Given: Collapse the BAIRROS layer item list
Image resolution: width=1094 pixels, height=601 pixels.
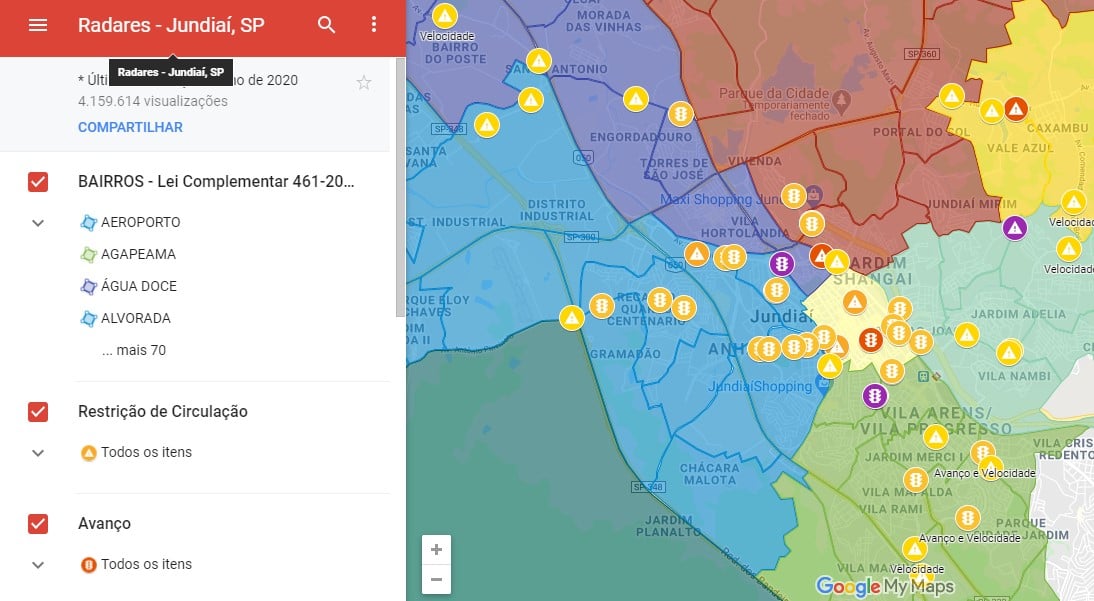Looking at the screenshot, I should coord(38,223).
